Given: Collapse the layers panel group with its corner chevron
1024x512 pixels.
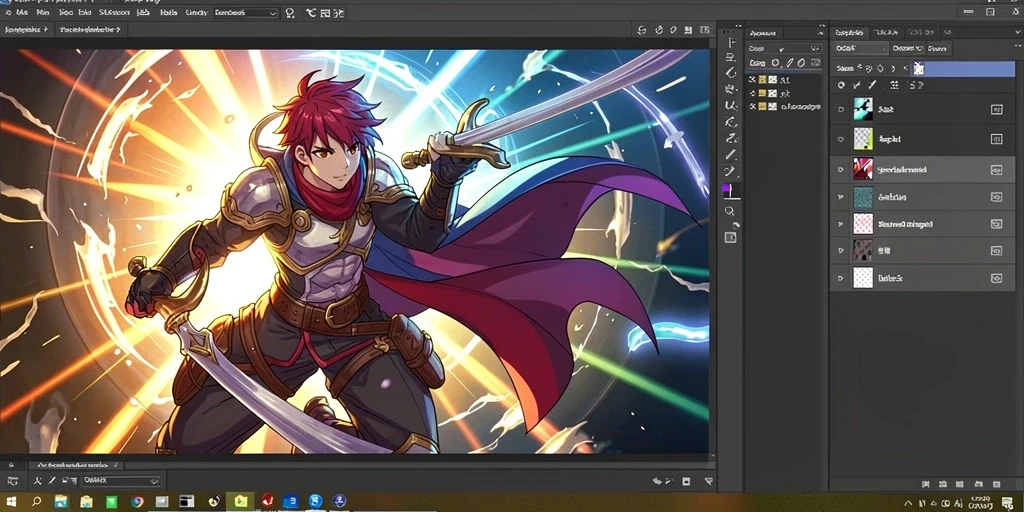Looking at the screenshot, I should [1016, 31].
